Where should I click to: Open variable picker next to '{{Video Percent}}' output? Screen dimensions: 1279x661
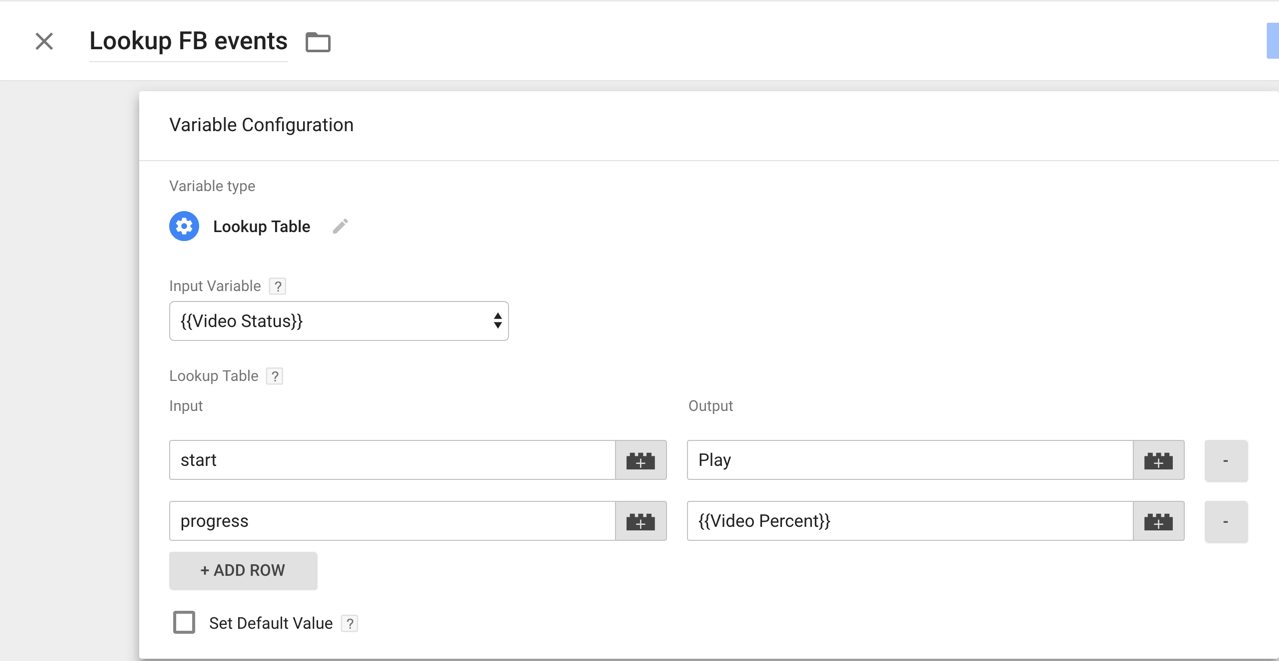click(1158, 522)
